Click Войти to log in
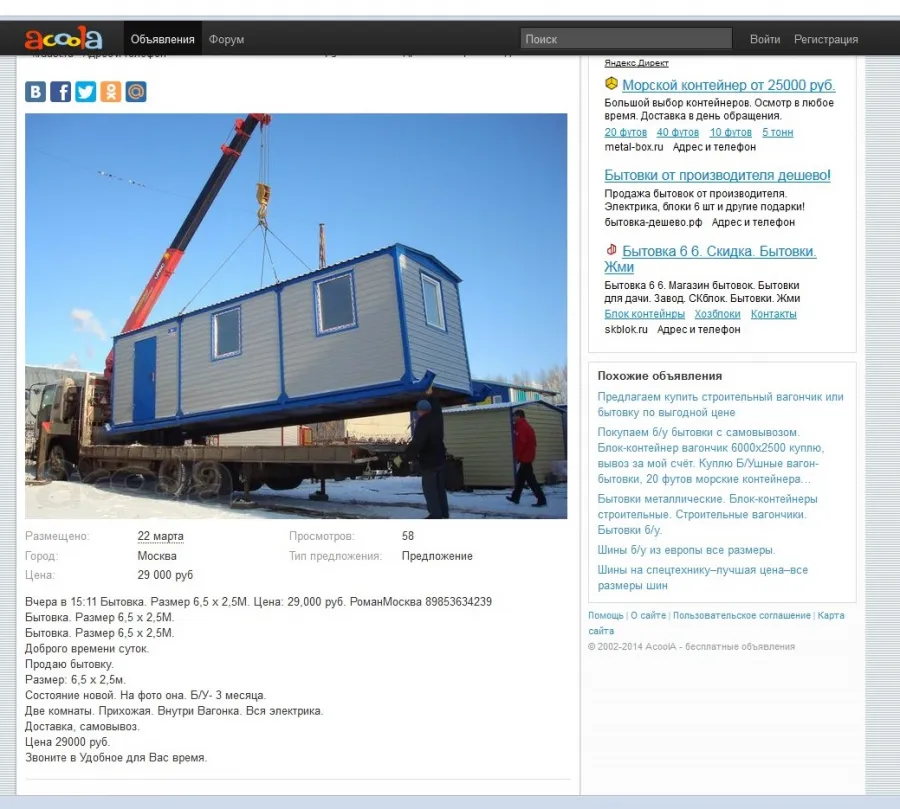Viewport: 900px width, 809px height. click(765, 39)
